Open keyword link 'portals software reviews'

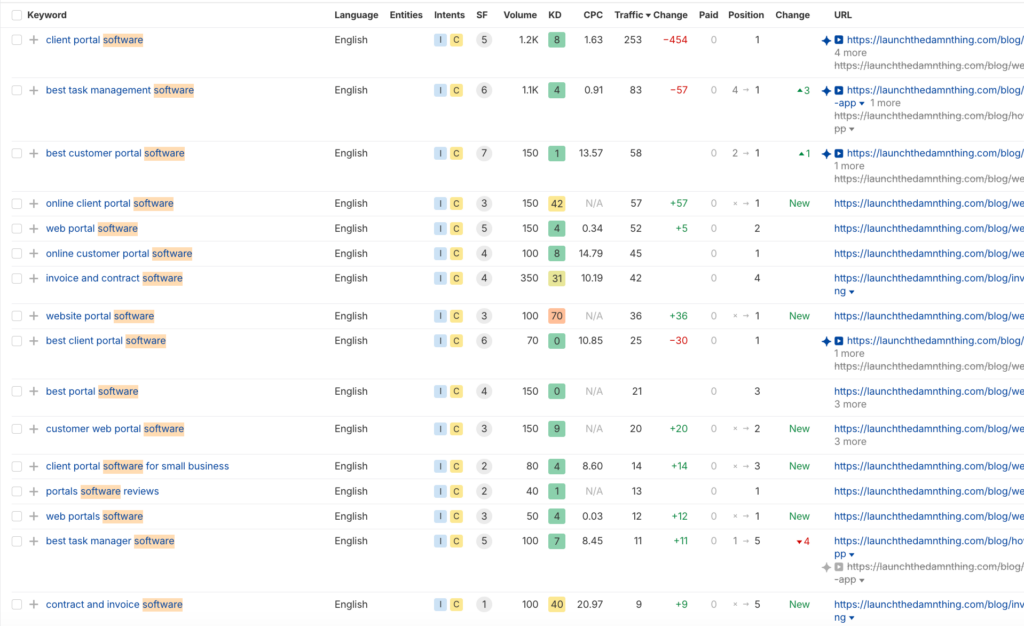[x=102, y=492]
